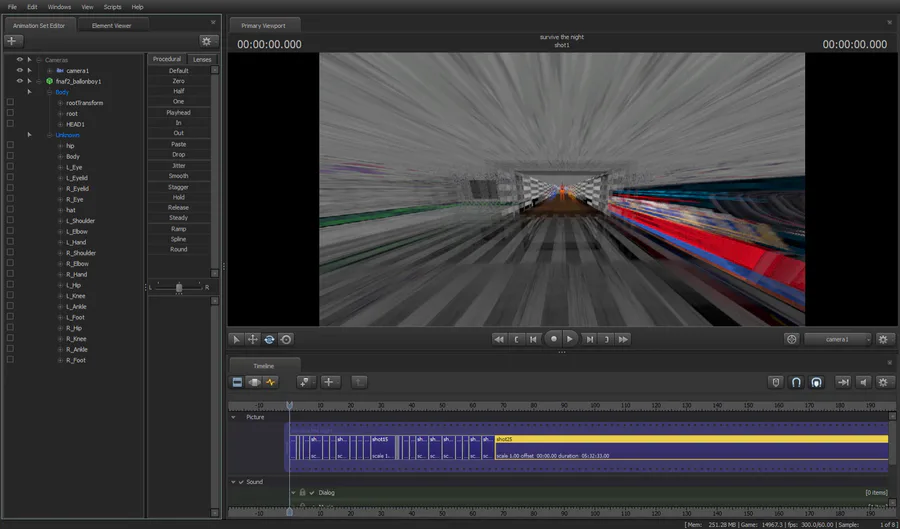
Task: Play the shot in the viewport
Action: coord(570,339)
